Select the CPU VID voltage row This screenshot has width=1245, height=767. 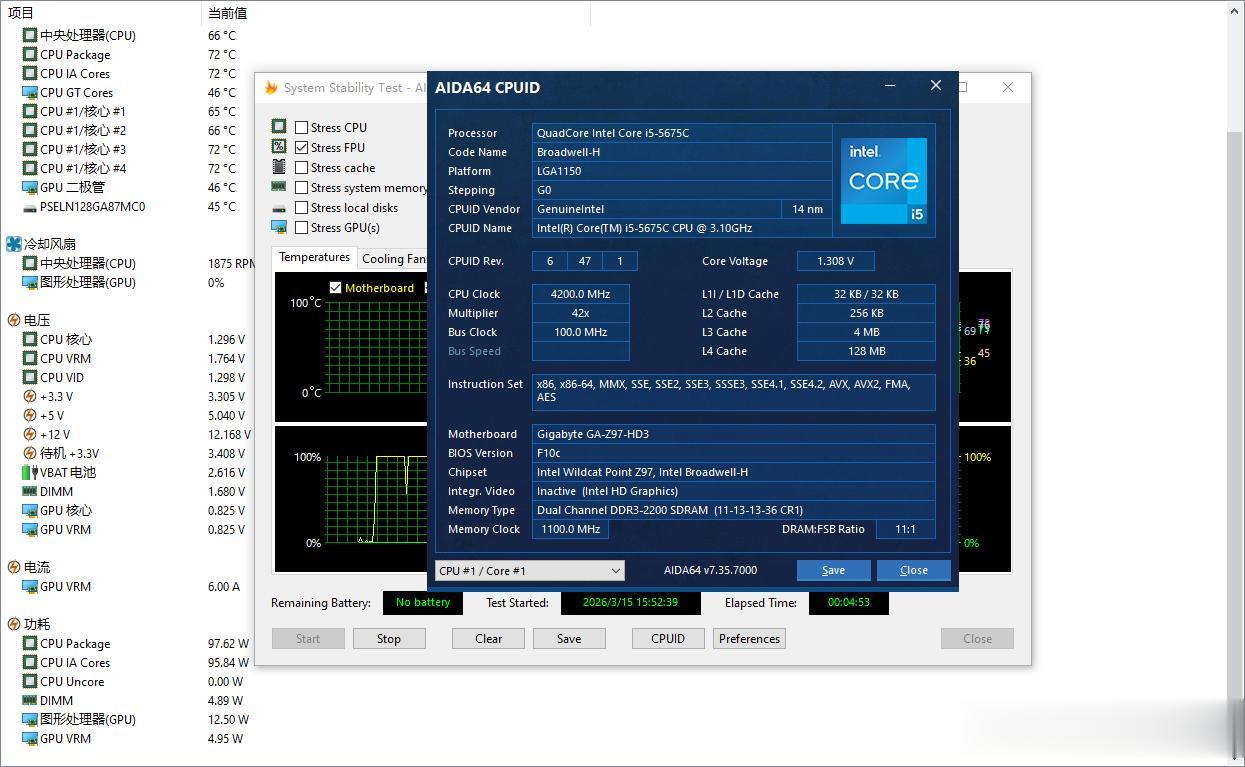[130, 377]
